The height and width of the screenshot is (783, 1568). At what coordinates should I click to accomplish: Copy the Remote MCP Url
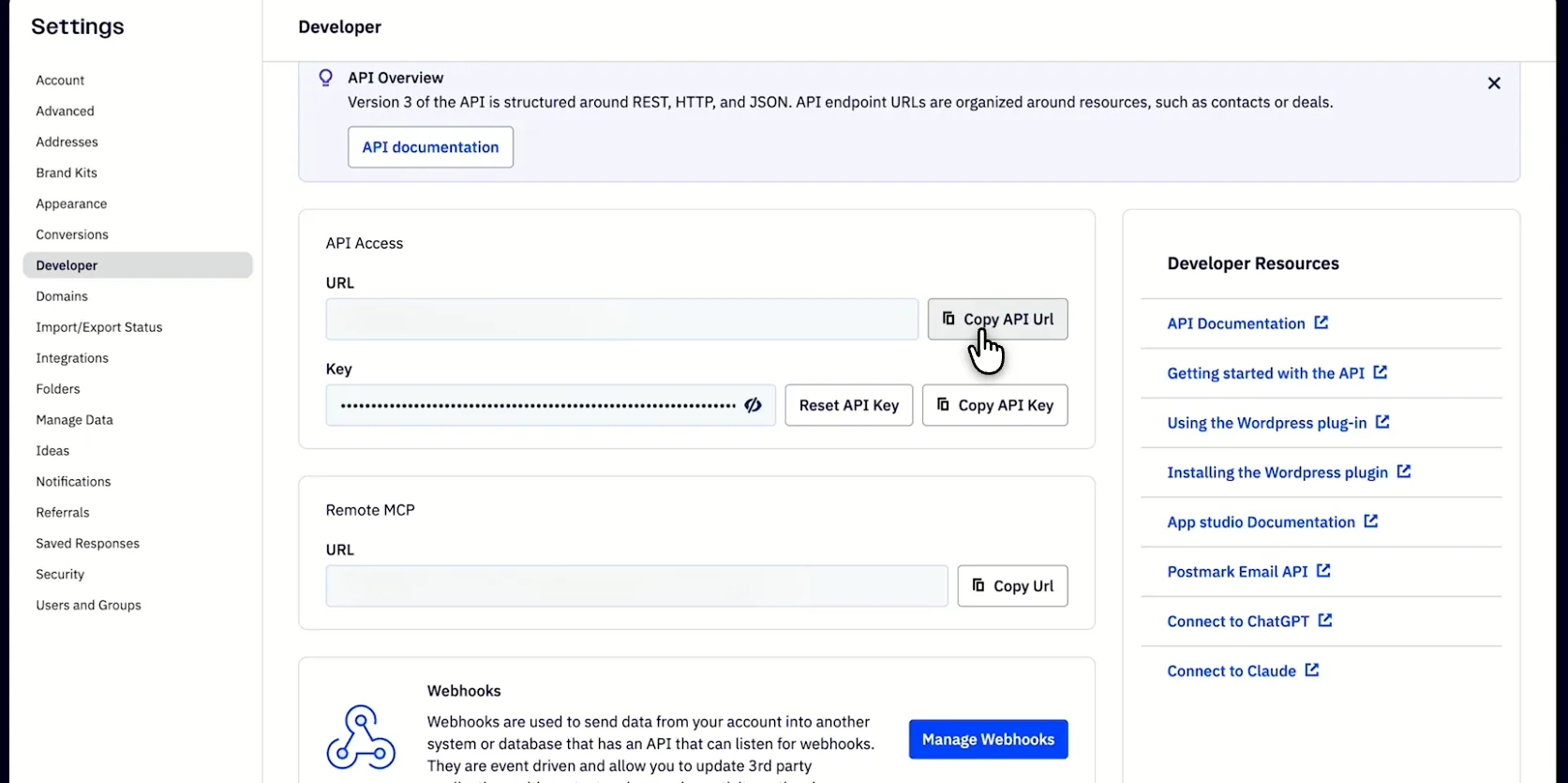point(1012,586)
